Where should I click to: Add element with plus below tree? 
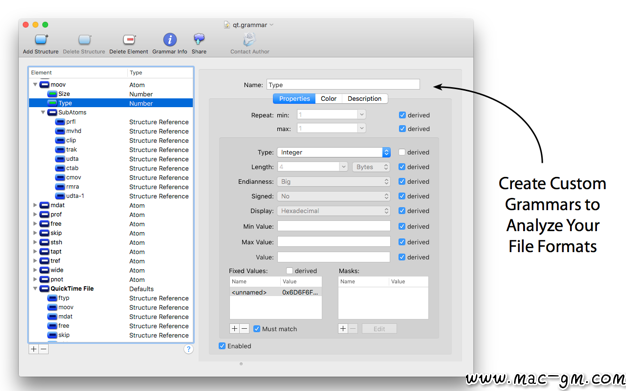coord(34,349)
